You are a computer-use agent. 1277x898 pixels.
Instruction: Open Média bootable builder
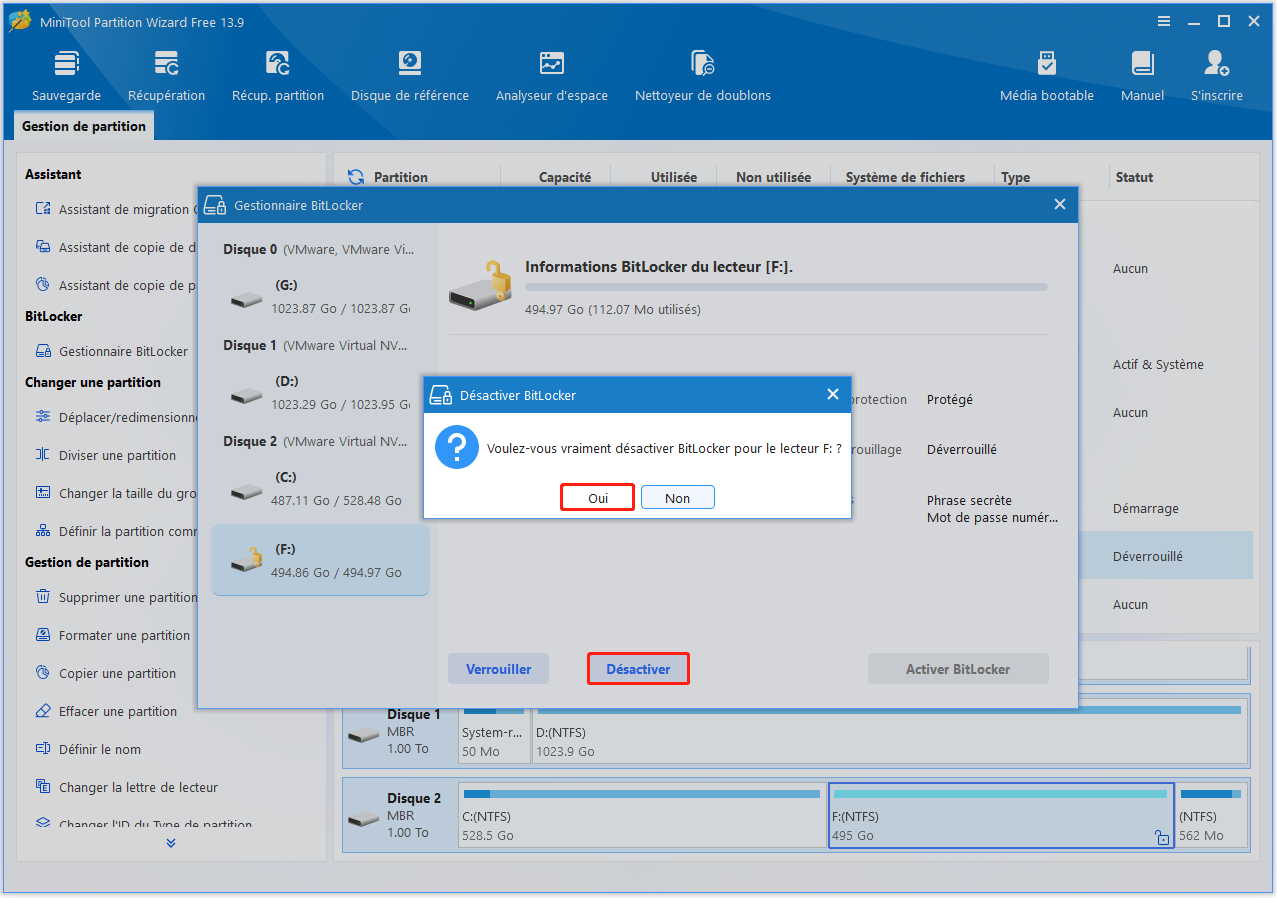(x=1047, y=77)
